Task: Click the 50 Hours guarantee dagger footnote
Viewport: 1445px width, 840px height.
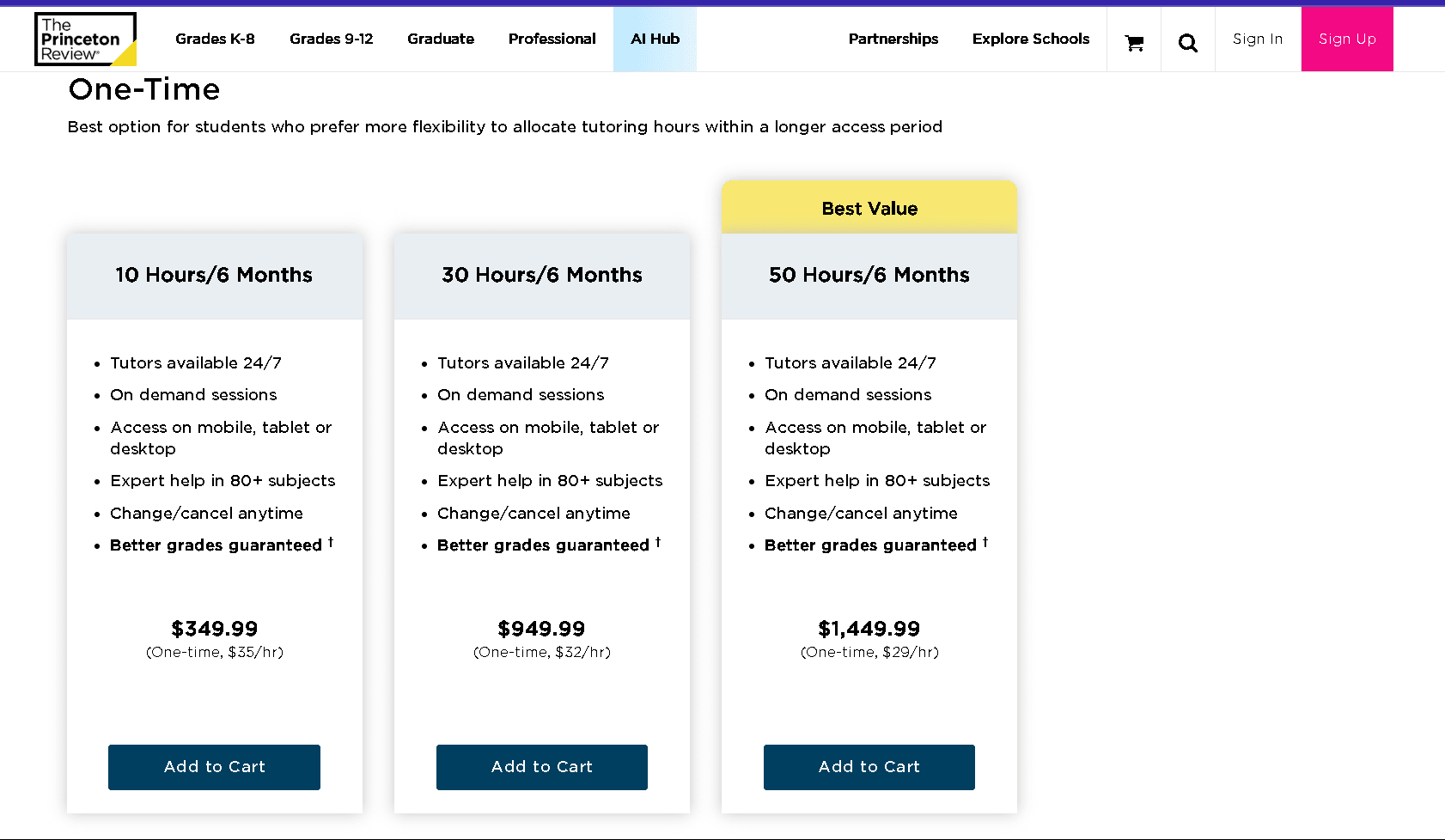Action: pyautogui.click(x=985, y=542)
